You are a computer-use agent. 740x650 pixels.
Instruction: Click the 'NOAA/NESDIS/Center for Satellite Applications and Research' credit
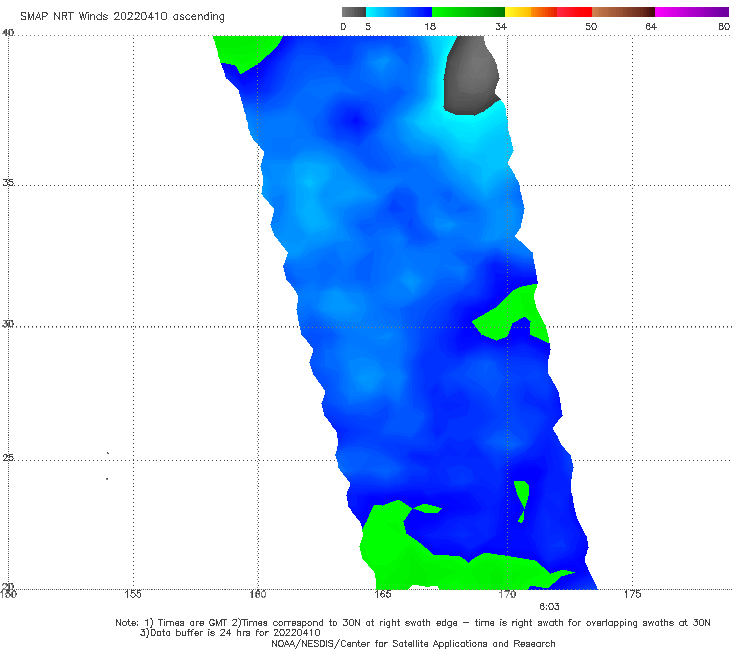(413, 644)
